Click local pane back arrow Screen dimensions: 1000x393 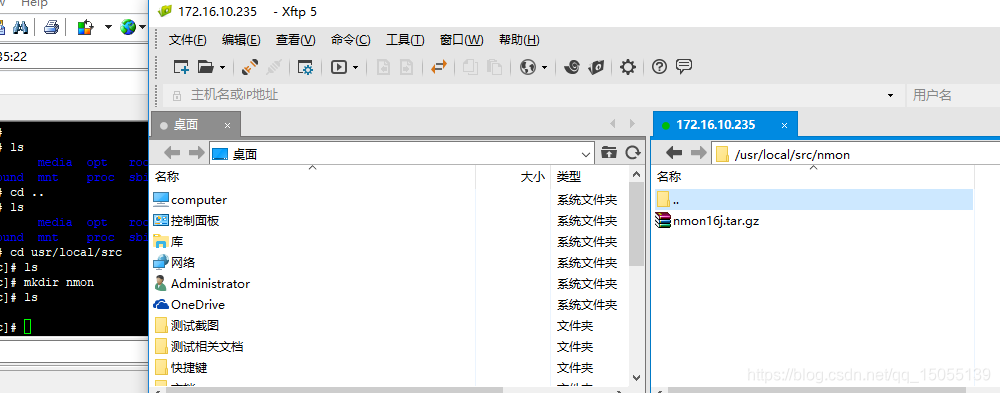coord(173,153)
